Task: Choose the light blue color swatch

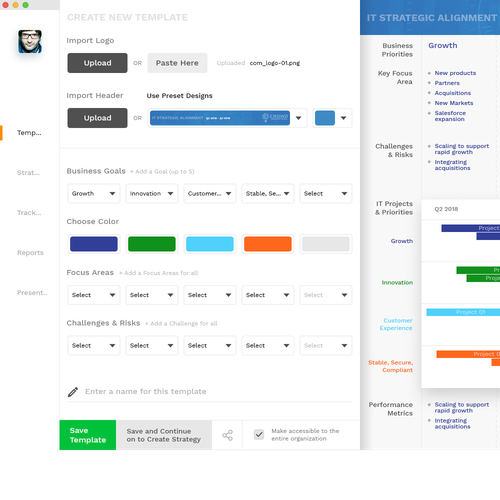Action: point(210,244)
